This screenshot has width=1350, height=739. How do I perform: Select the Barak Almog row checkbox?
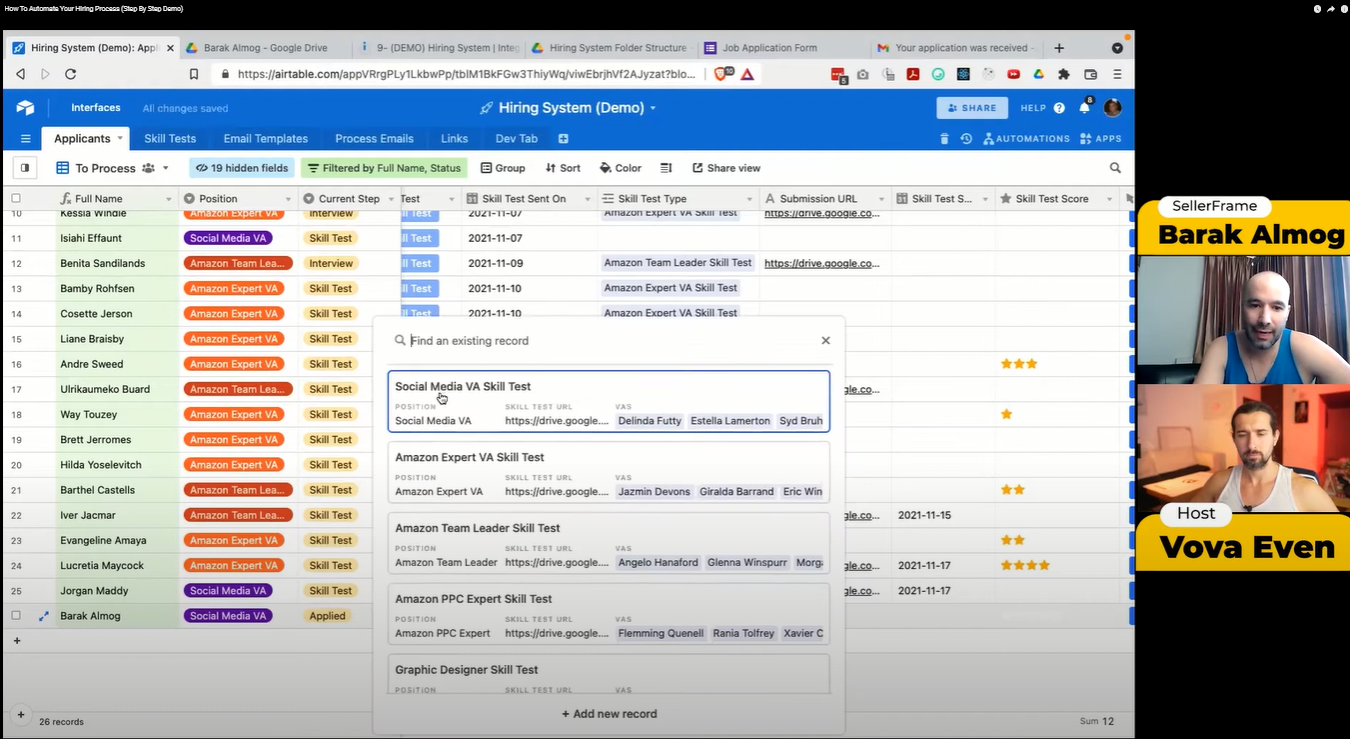tap(16, 616)
